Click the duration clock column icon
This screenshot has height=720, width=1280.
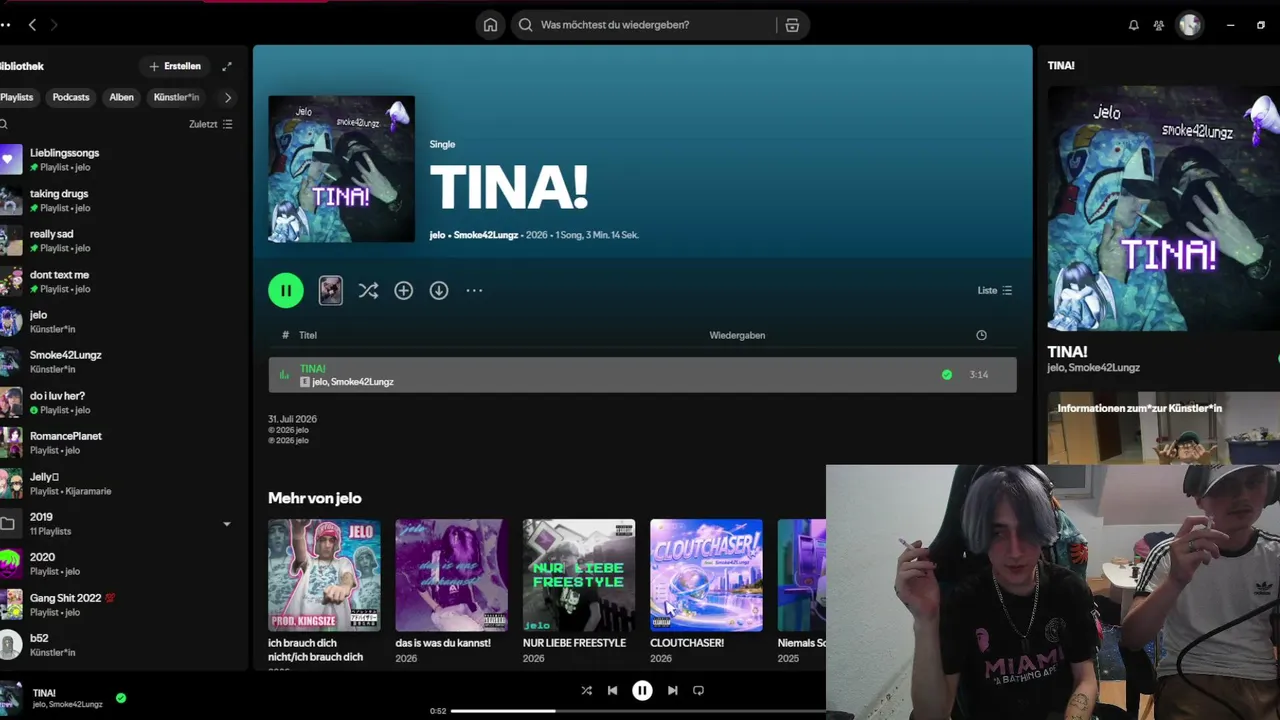click(981, 335)
